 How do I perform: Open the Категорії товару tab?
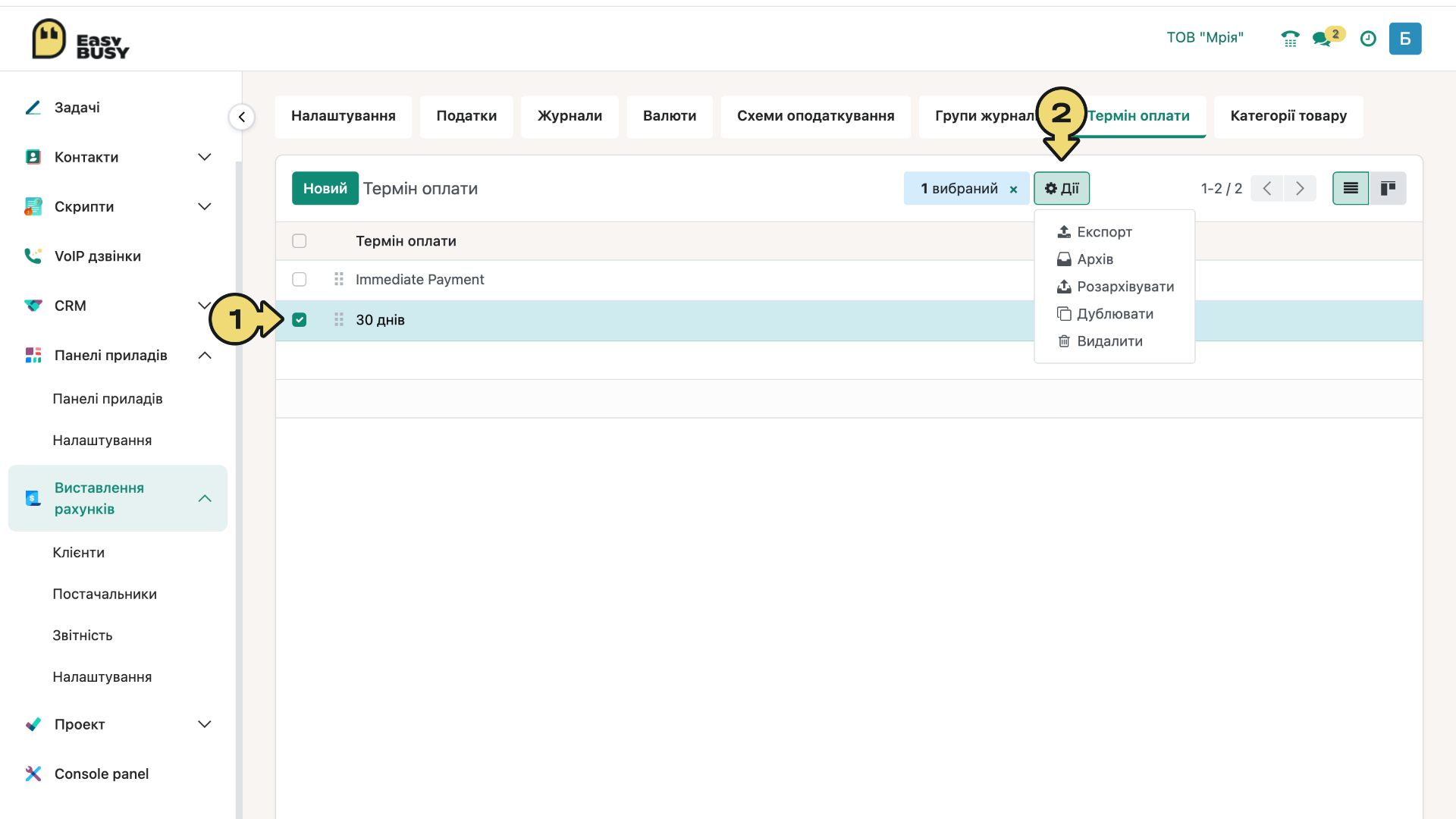tap(1288, 116)
